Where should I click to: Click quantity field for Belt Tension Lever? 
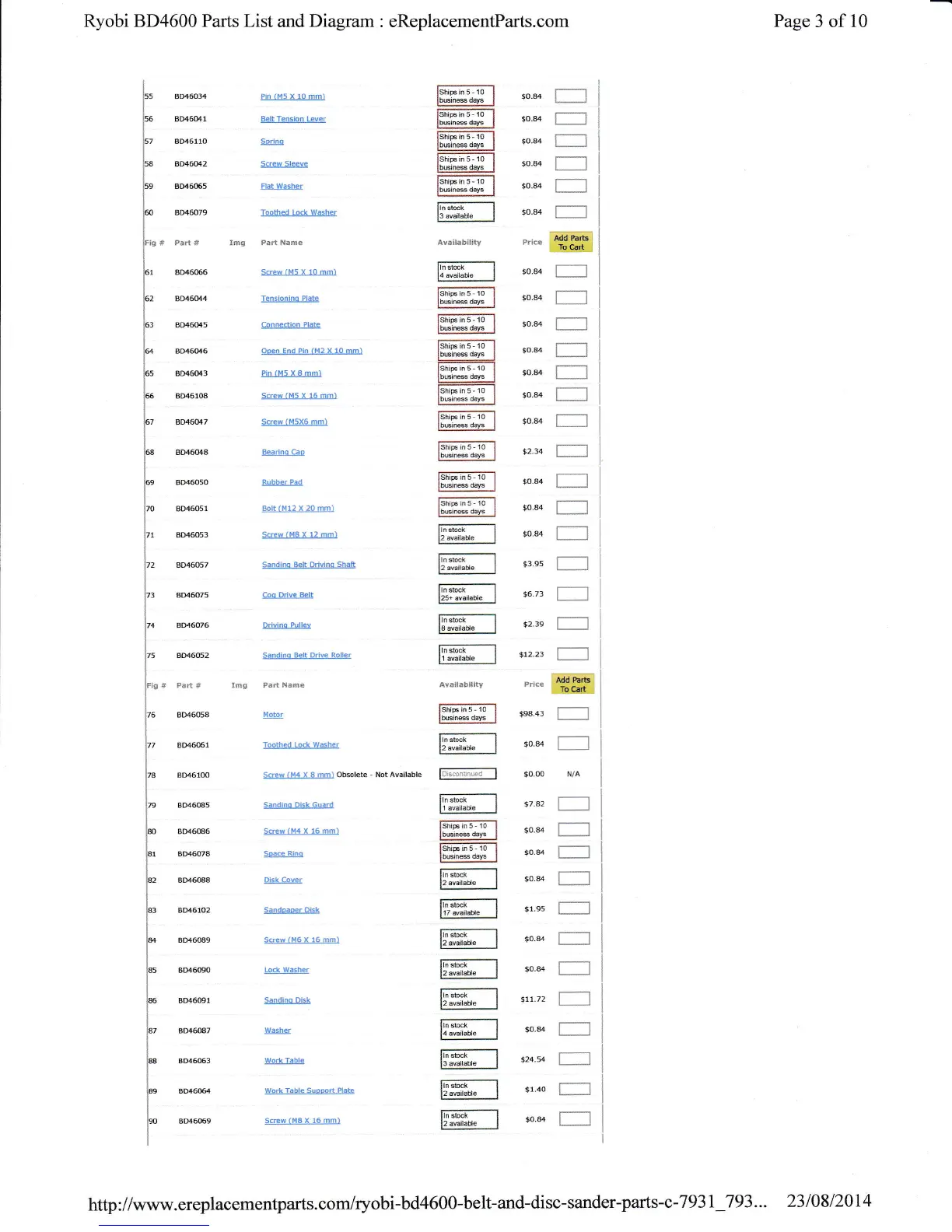tap(571, 118)
